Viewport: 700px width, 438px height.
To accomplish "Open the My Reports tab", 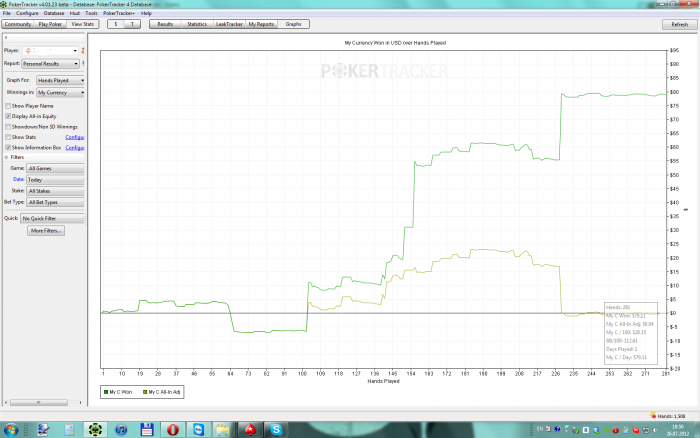I will pos(261,24).
